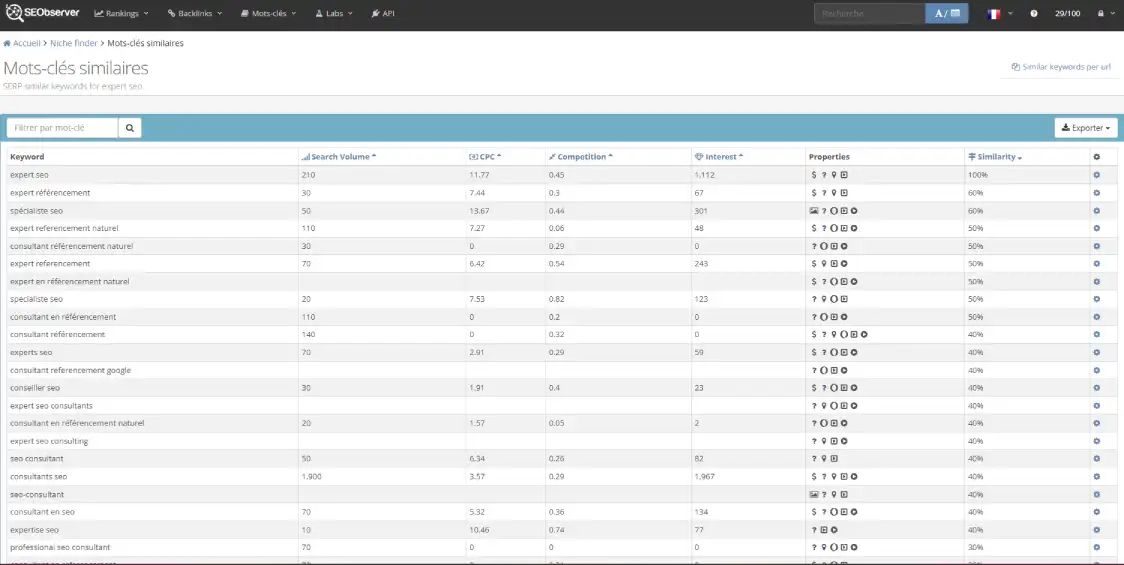This screenshot has width=1124, height=565.
Task: Open the French flag language dropdown
Action: [999, 14]
